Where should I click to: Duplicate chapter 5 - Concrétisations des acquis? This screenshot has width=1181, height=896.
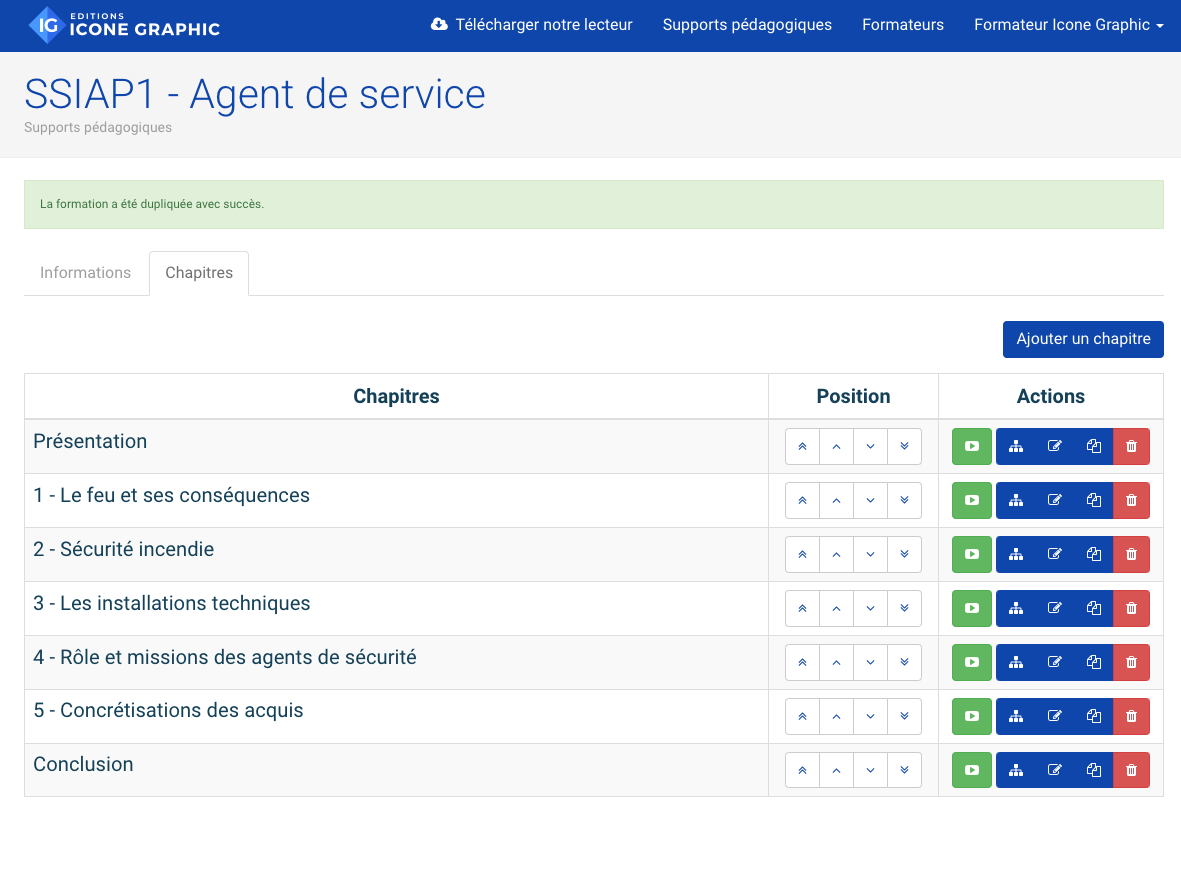pos(1094,716)
